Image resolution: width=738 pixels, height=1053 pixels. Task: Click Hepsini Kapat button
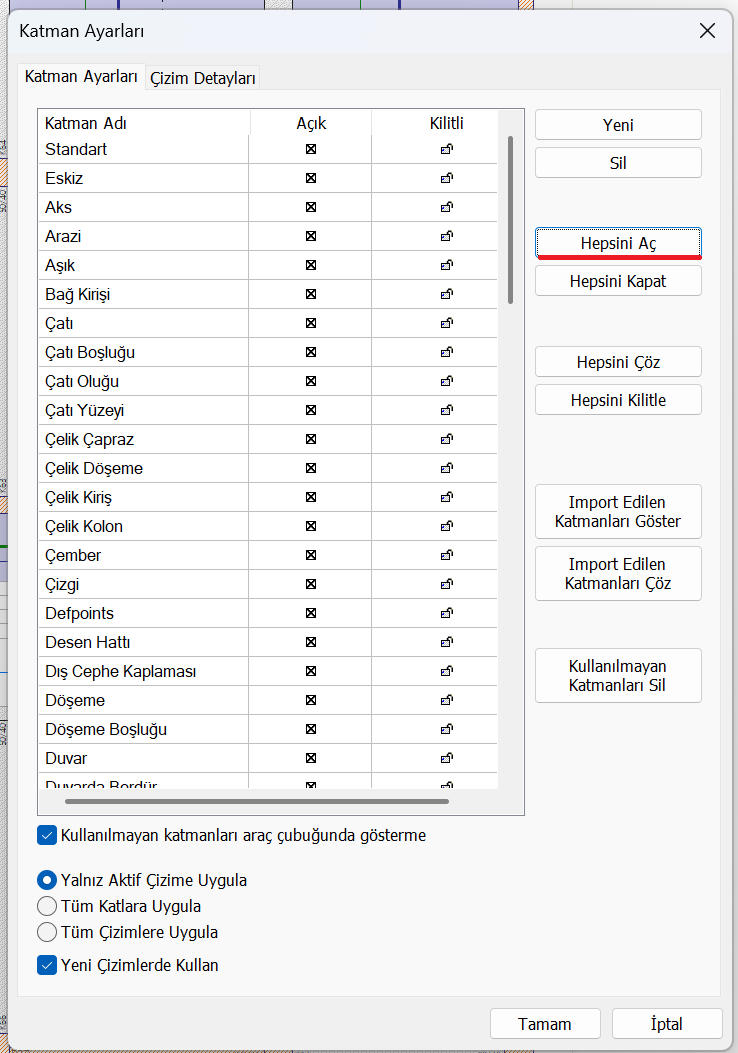tap(618, 281)
